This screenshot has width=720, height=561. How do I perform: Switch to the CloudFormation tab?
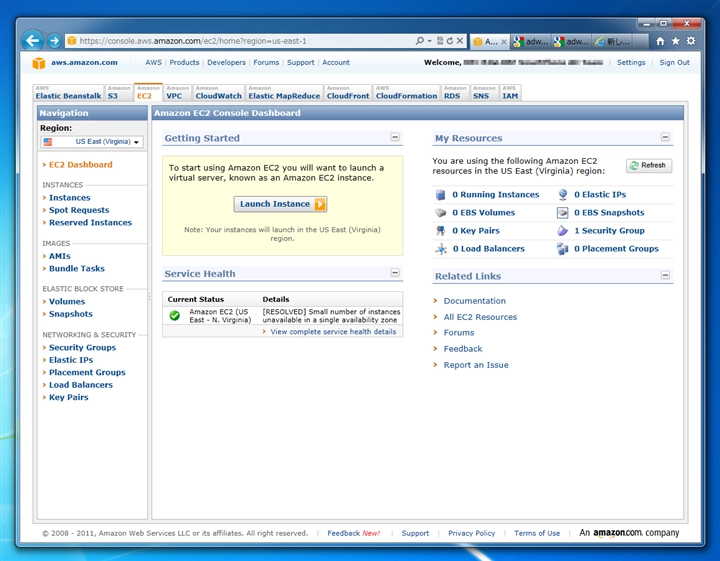406,93
